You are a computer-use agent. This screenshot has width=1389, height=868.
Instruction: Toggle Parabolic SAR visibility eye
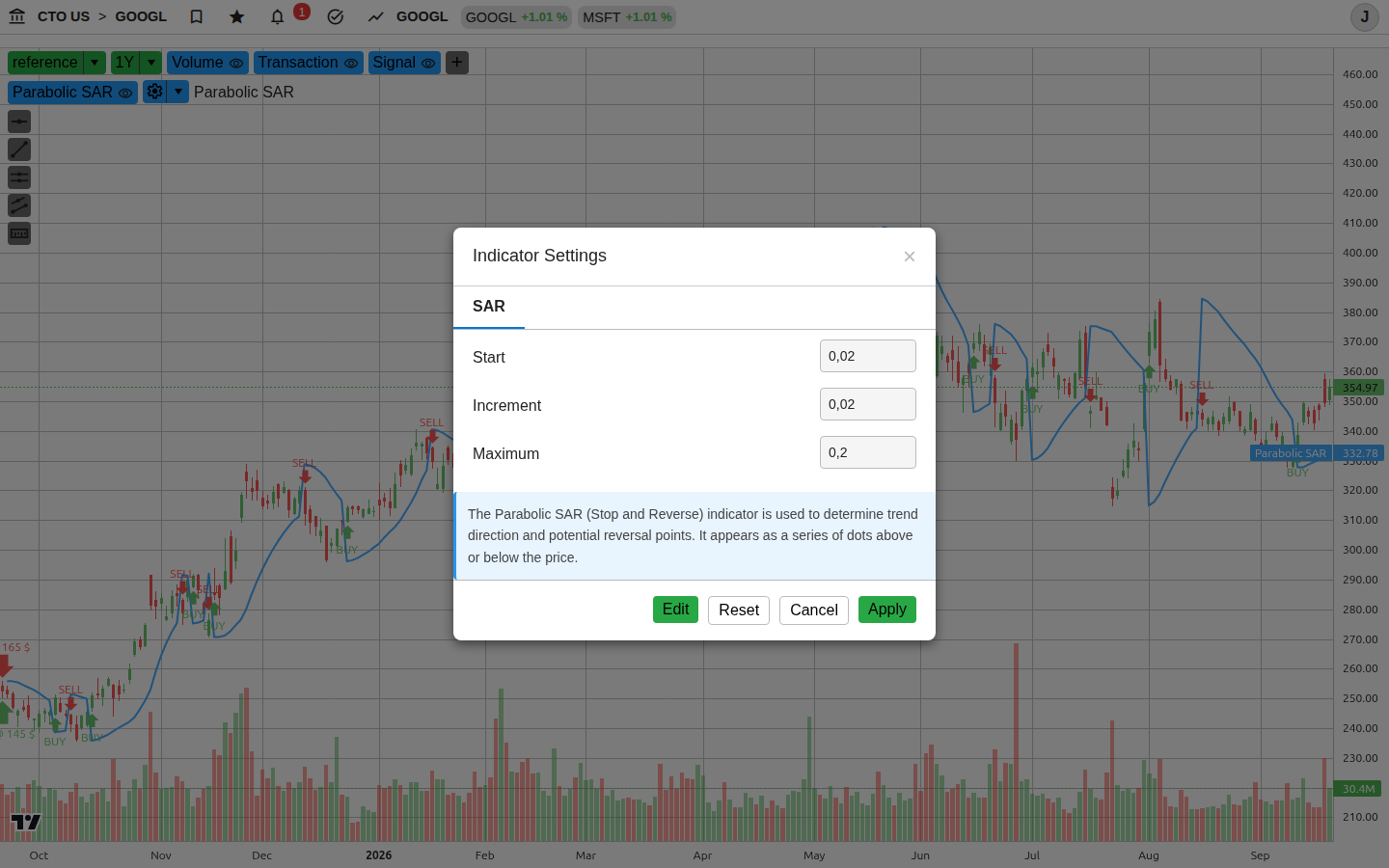[125, 93]
